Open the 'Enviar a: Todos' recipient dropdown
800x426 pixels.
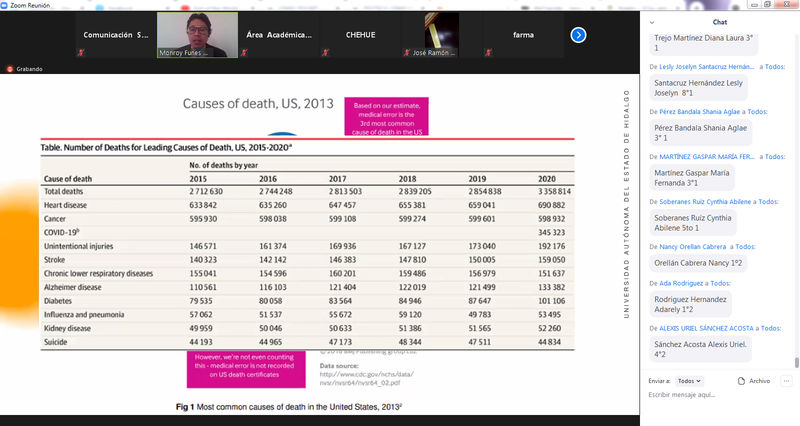[687, 381]
